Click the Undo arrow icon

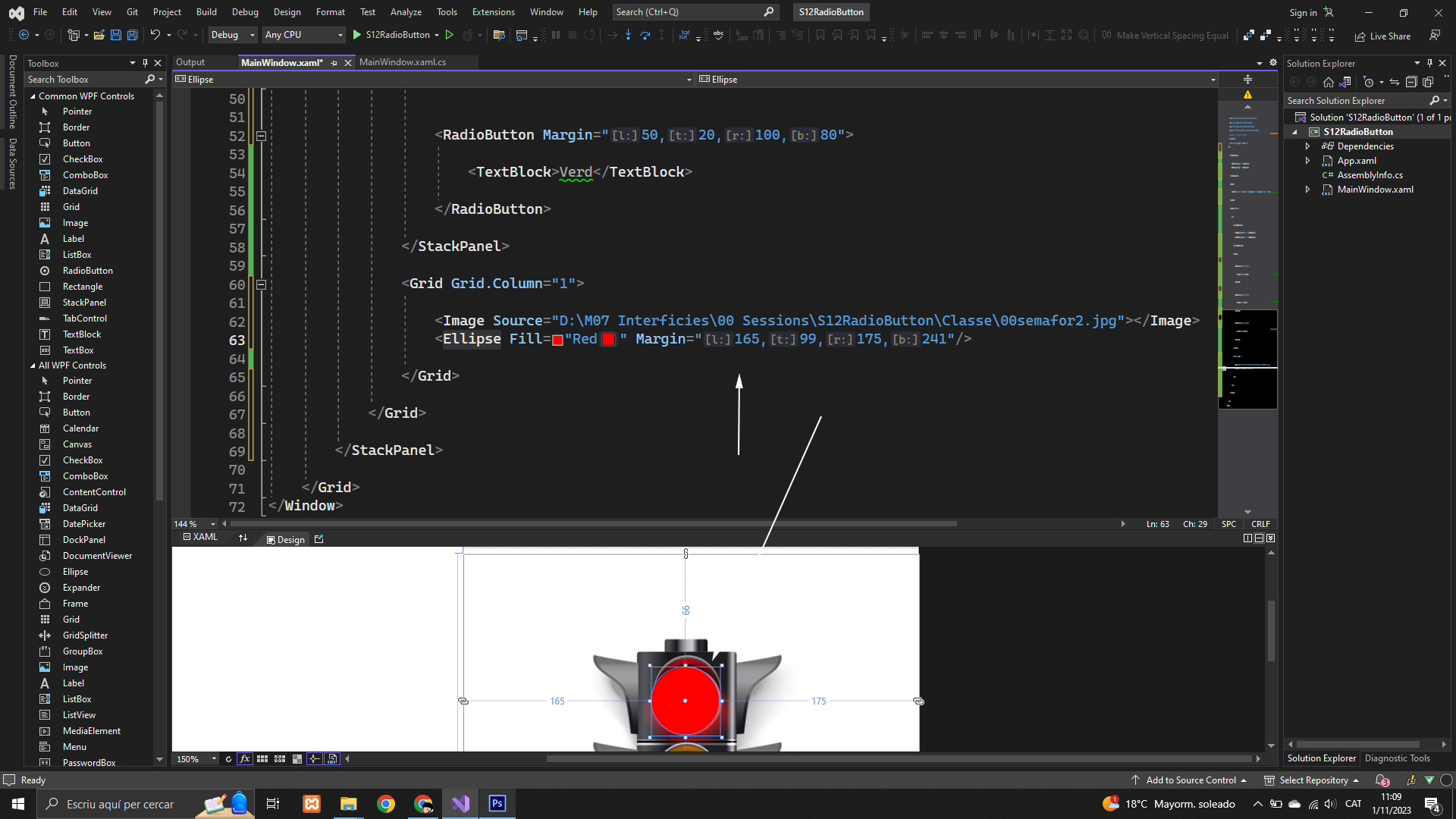point(155,35)
